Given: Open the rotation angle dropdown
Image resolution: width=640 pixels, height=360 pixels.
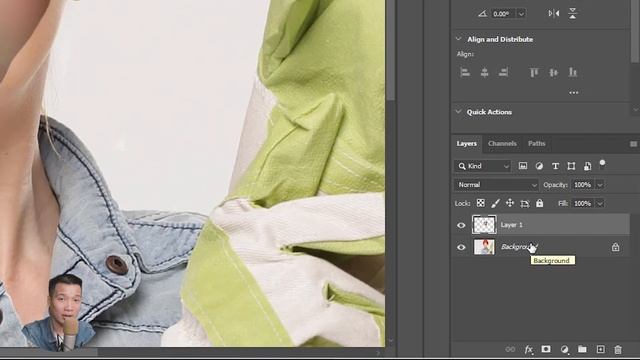Looking at the screenshot, I should [521, 14].
